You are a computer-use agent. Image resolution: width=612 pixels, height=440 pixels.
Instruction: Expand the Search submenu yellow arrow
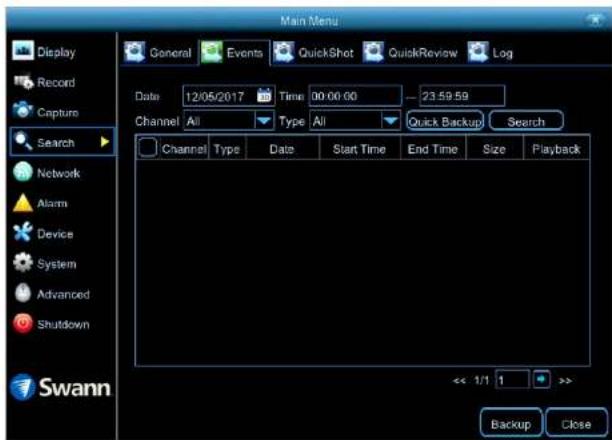tap(105, 142)
